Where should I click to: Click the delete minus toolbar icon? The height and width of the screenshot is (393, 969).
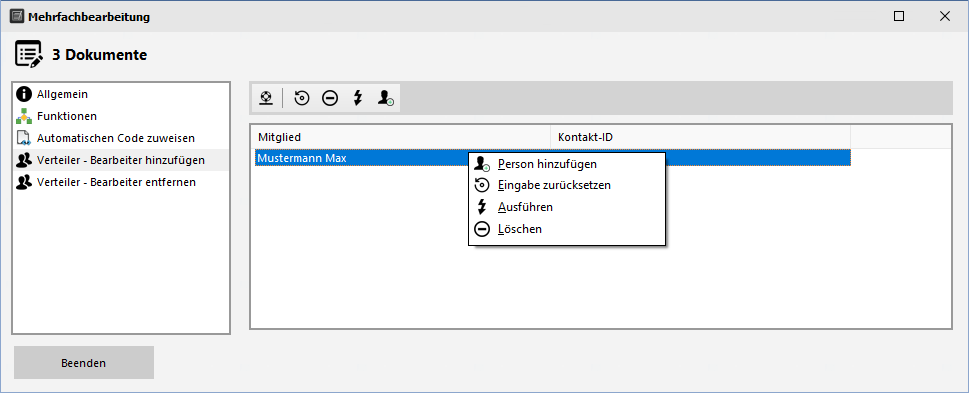click(x=330, y=98)
